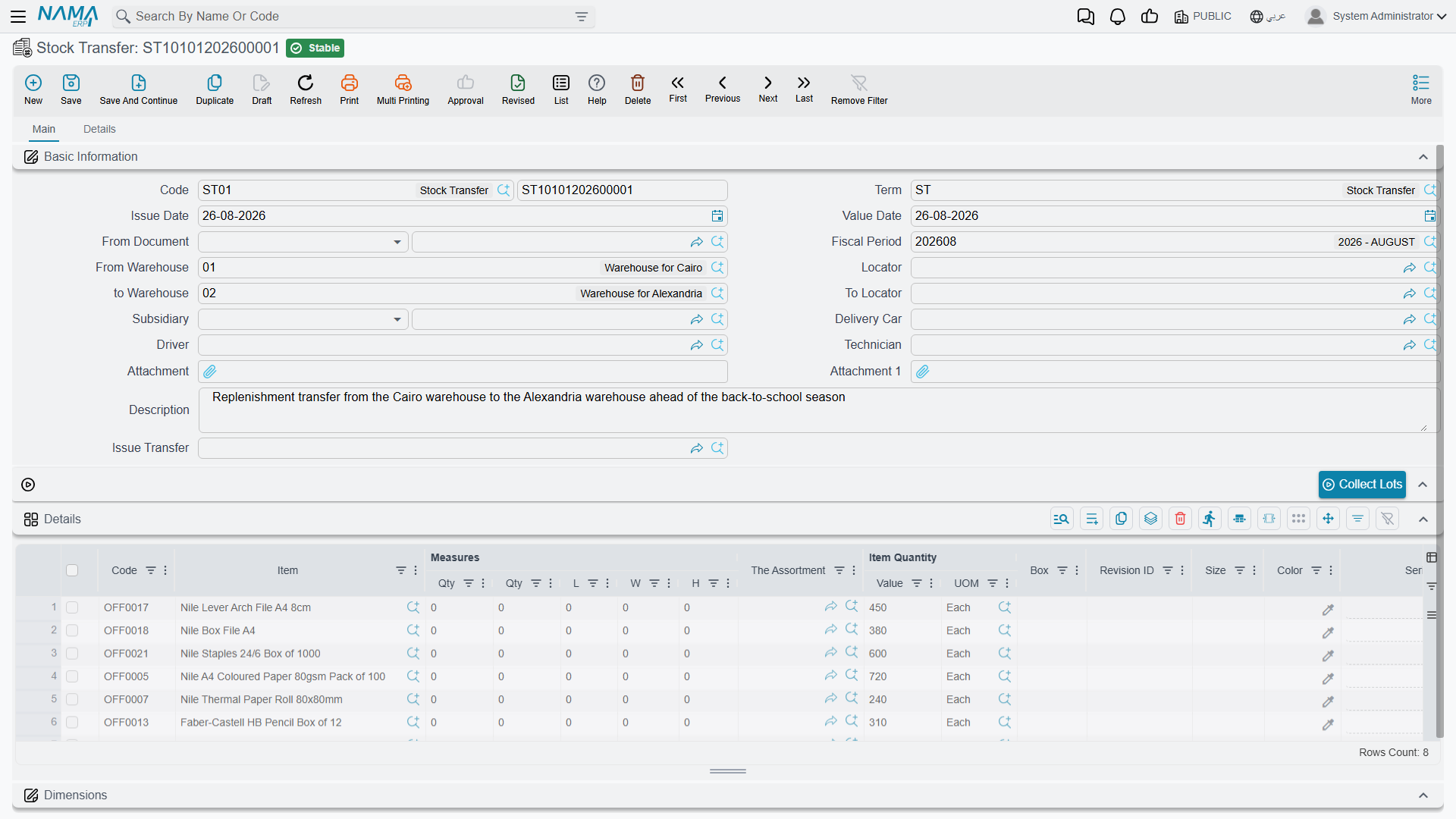Open the notifications bell
Image resolution: width=1456 pixels, height=819 pixels.
tap(1118, 17)
